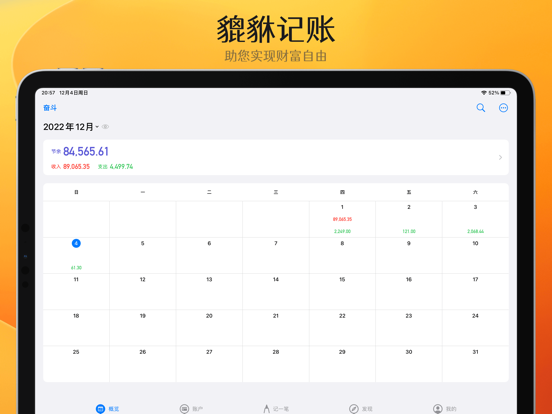
Task: Select day 3 in the calendar
Action: tap(475, 207)
